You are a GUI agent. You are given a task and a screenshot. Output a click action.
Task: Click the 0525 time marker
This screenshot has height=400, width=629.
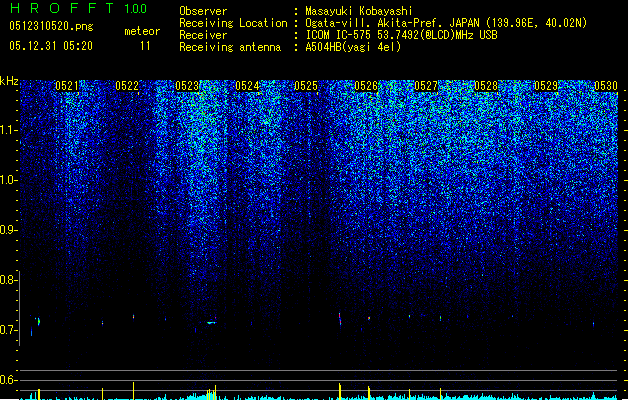[306, 86]
